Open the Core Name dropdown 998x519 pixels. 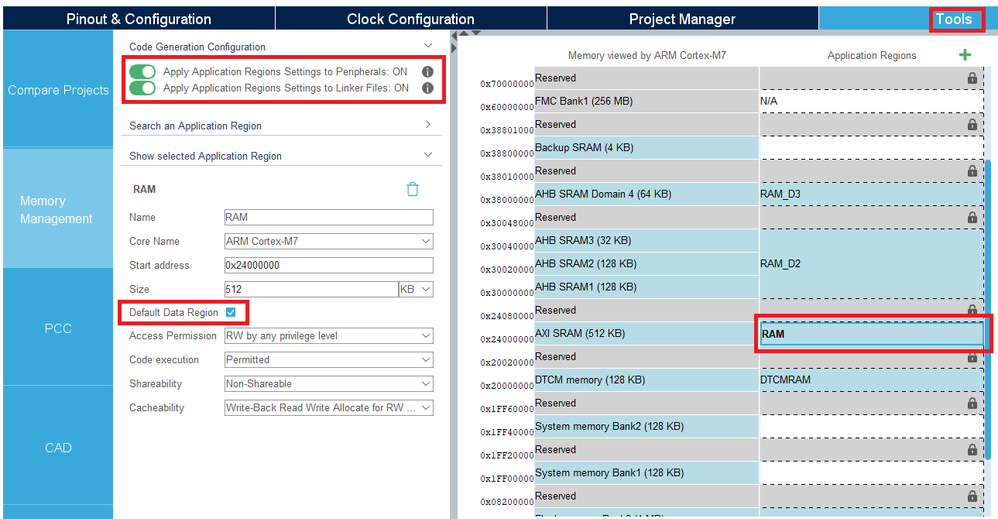[x=328, y=241]
